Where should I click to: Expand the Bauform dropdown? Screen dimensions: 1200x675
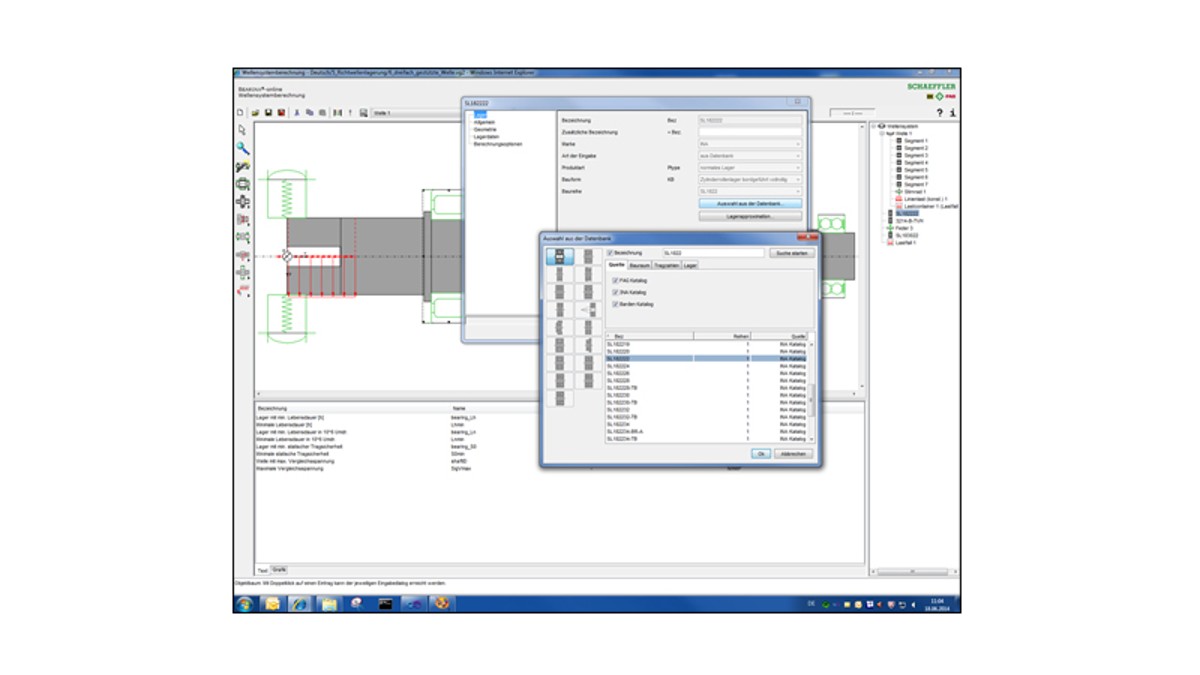[x=749, y=179]
